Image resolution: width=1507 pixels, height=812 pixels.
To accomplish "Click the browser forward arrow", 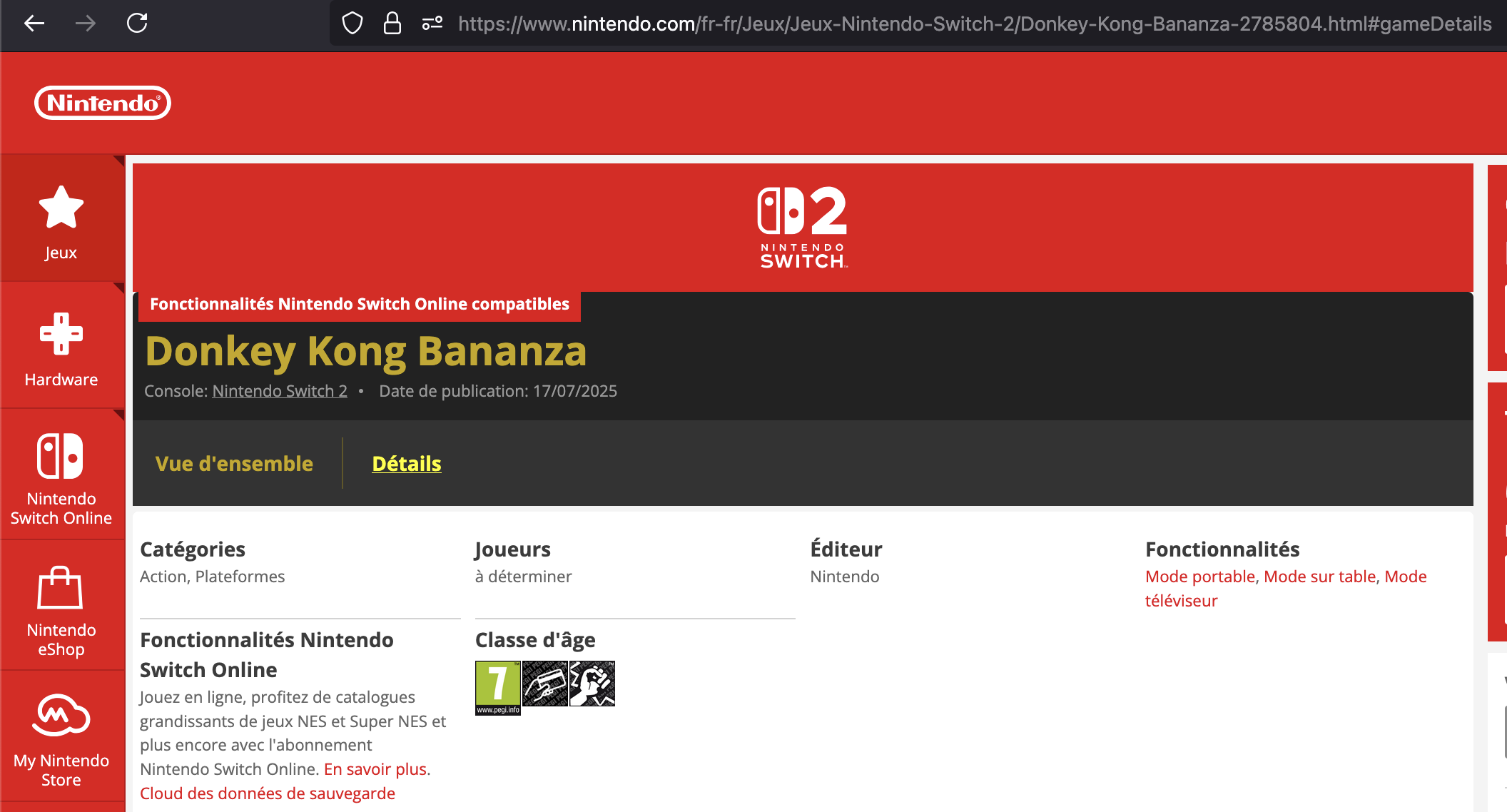I will (86, 24).
